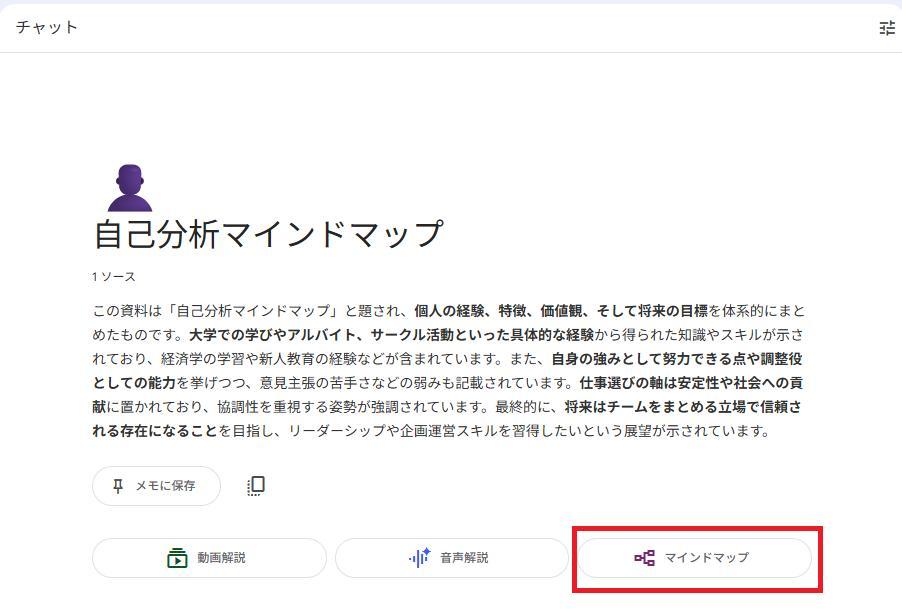This screenshot has height=609, width=902.
Task: Create a mind map with マインドマップ button
Action: pos(694,558)
